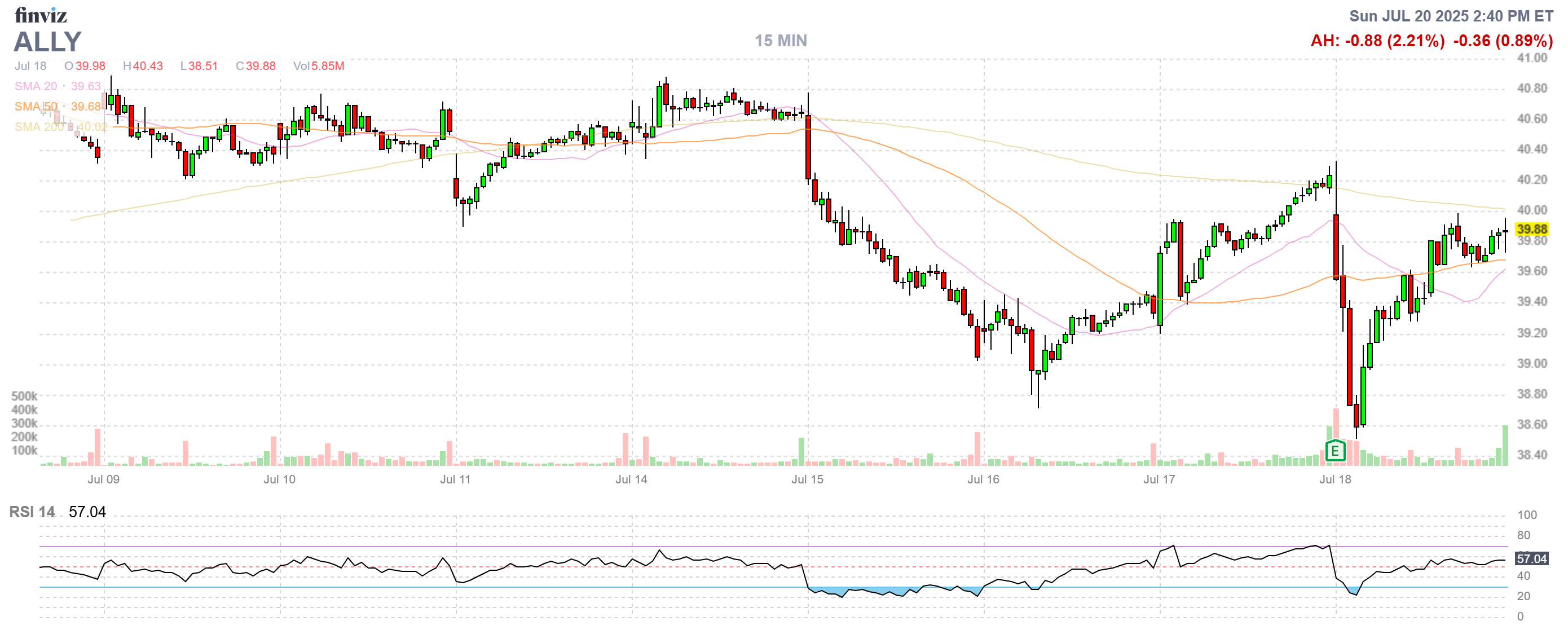The image size is (1568, 634).
Task: Click the RSI 14 indicator label
Action: (x=32, y=512)
